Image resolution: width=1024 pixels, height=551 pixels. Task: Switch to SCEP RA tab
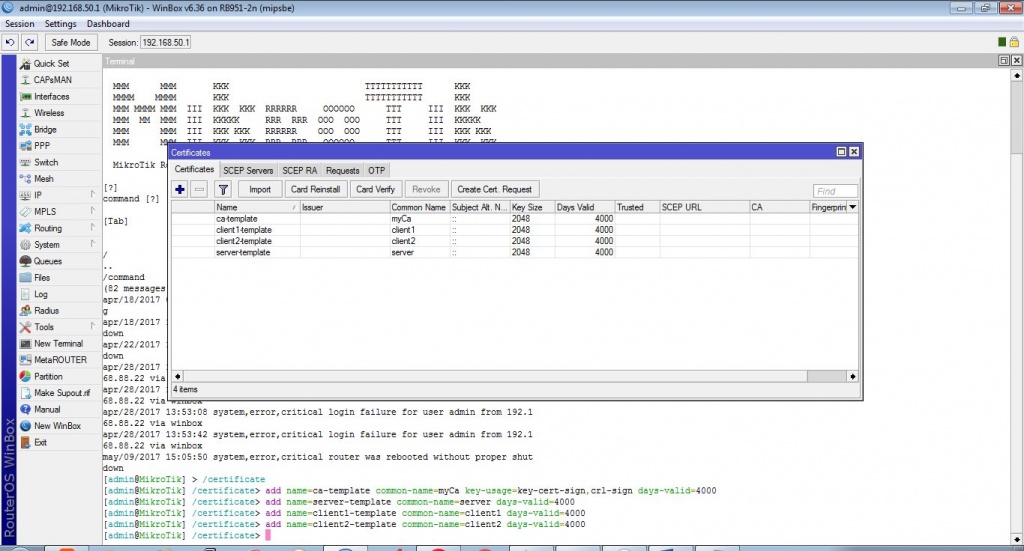click(300, 170)
